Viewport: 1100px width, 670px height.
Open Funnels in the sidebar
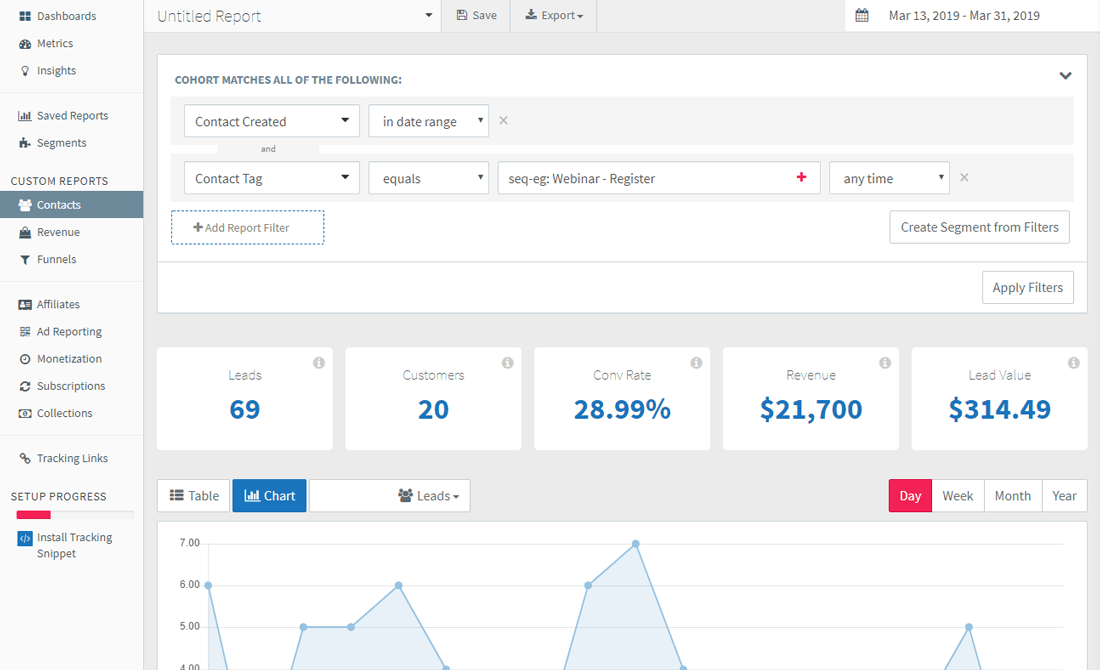click(56, 259)
